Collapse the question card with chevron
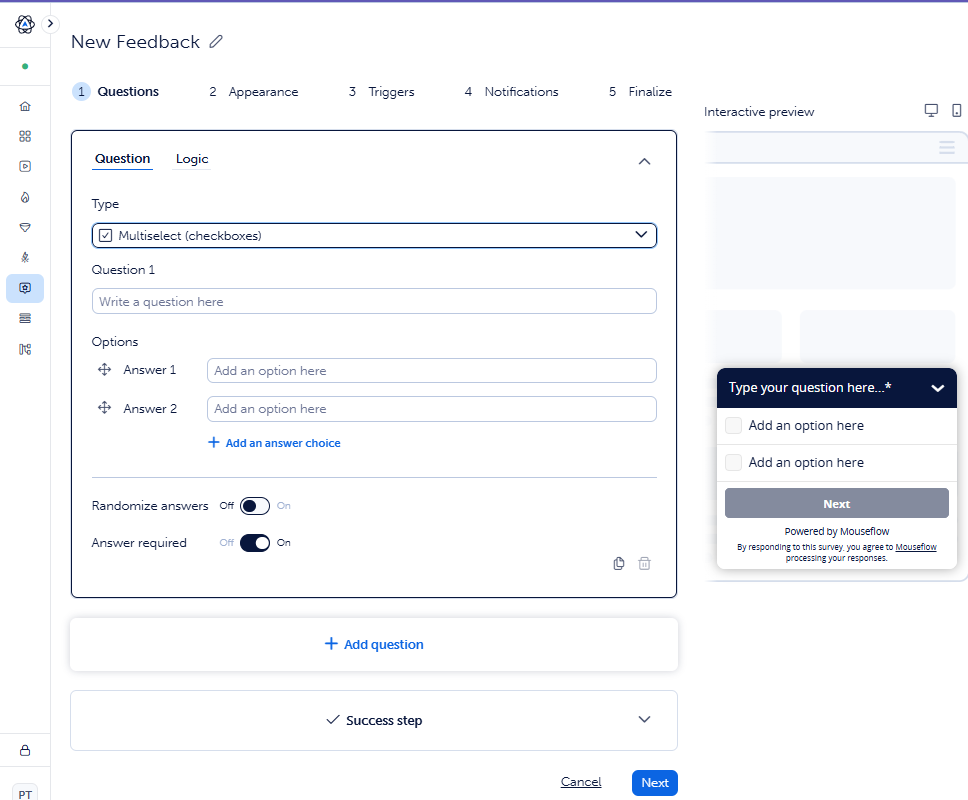 tap(644, 162)
